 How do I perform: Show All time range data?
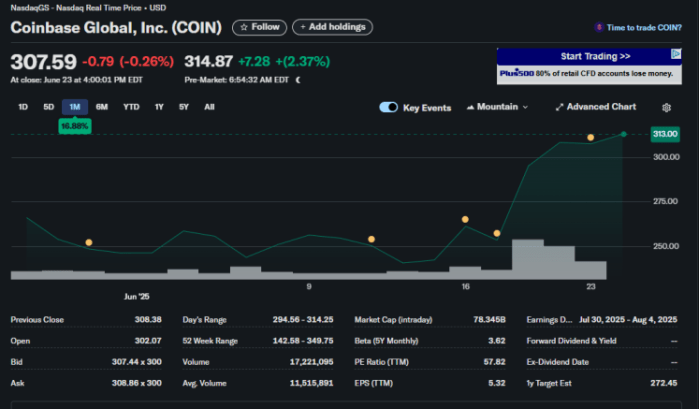pyautogui.click(x=209, y=107)
